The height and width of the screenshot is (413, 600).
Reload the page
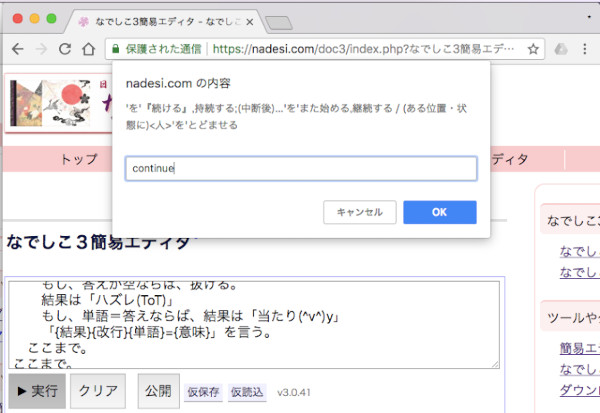coord(65,49)
